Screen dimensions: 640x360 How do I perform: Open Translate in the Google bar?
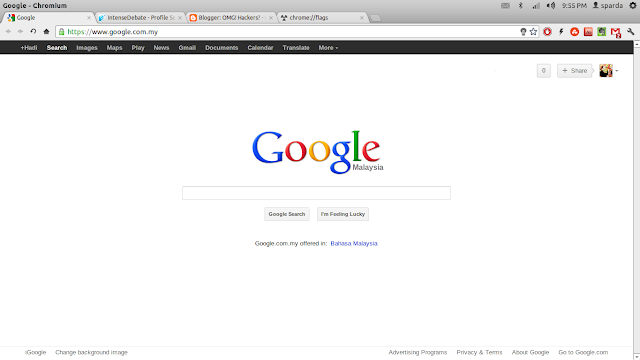click(x=296, y=48)
